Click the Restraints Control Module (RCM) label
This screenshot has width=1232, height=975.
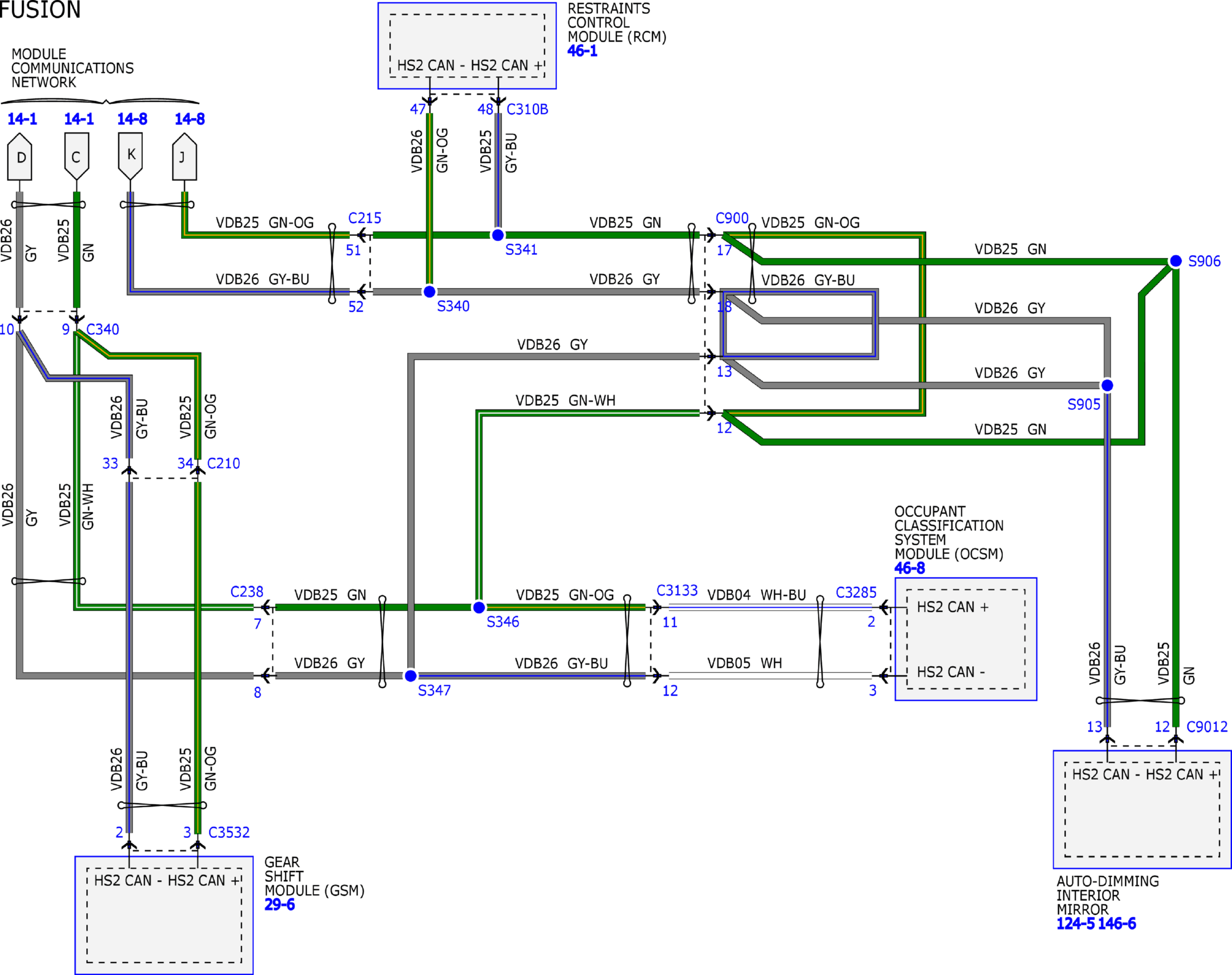(x=617, y=23)
